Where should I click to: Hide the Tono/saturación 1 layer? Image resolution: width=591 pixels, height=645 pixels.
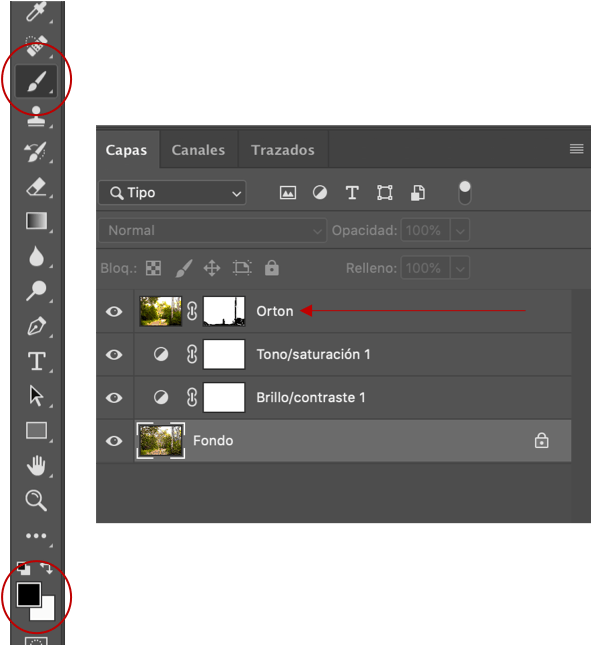114,355
